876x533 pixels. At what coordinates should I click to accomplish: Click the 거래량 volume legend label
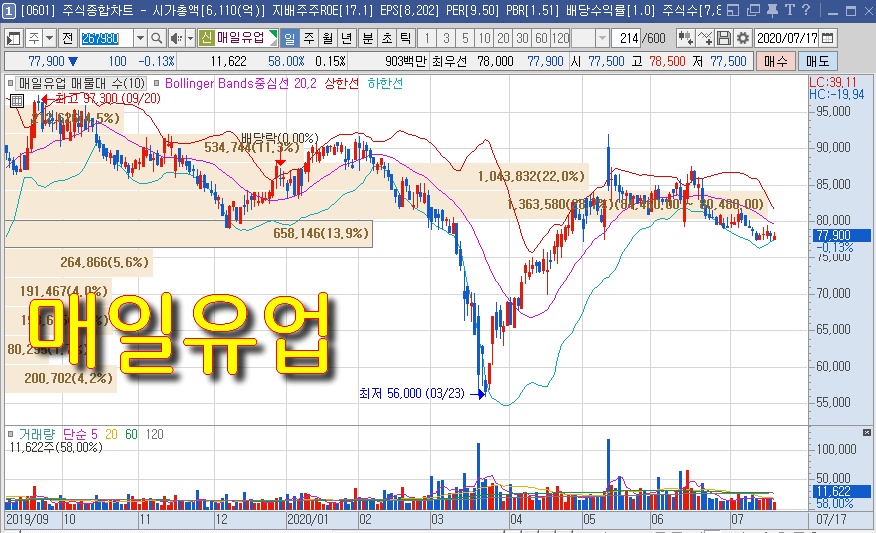pyautogui.click(x=37, y=434)
